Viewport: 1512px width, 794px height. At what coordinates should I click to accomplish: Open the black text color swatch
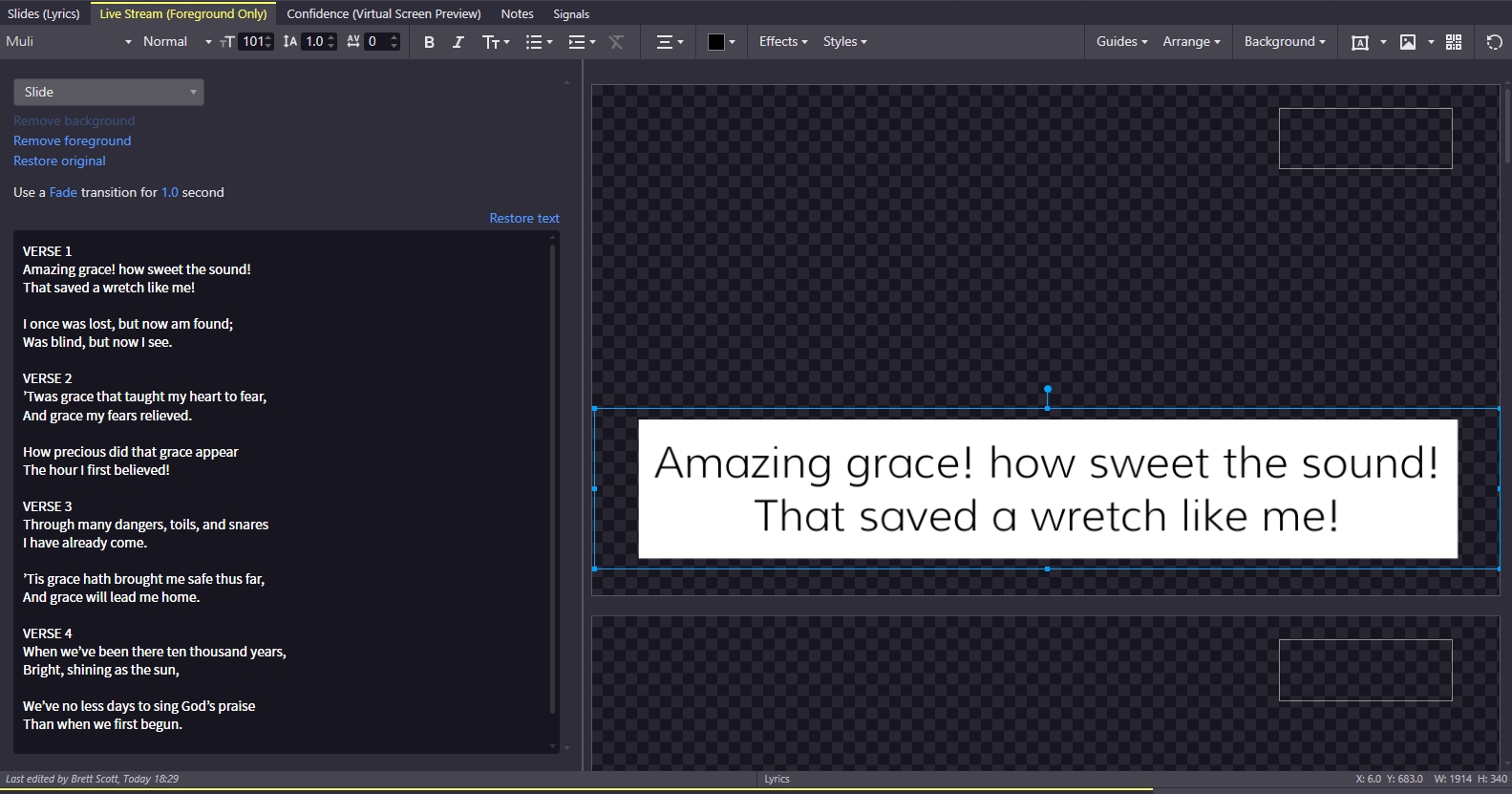point(721,42)
